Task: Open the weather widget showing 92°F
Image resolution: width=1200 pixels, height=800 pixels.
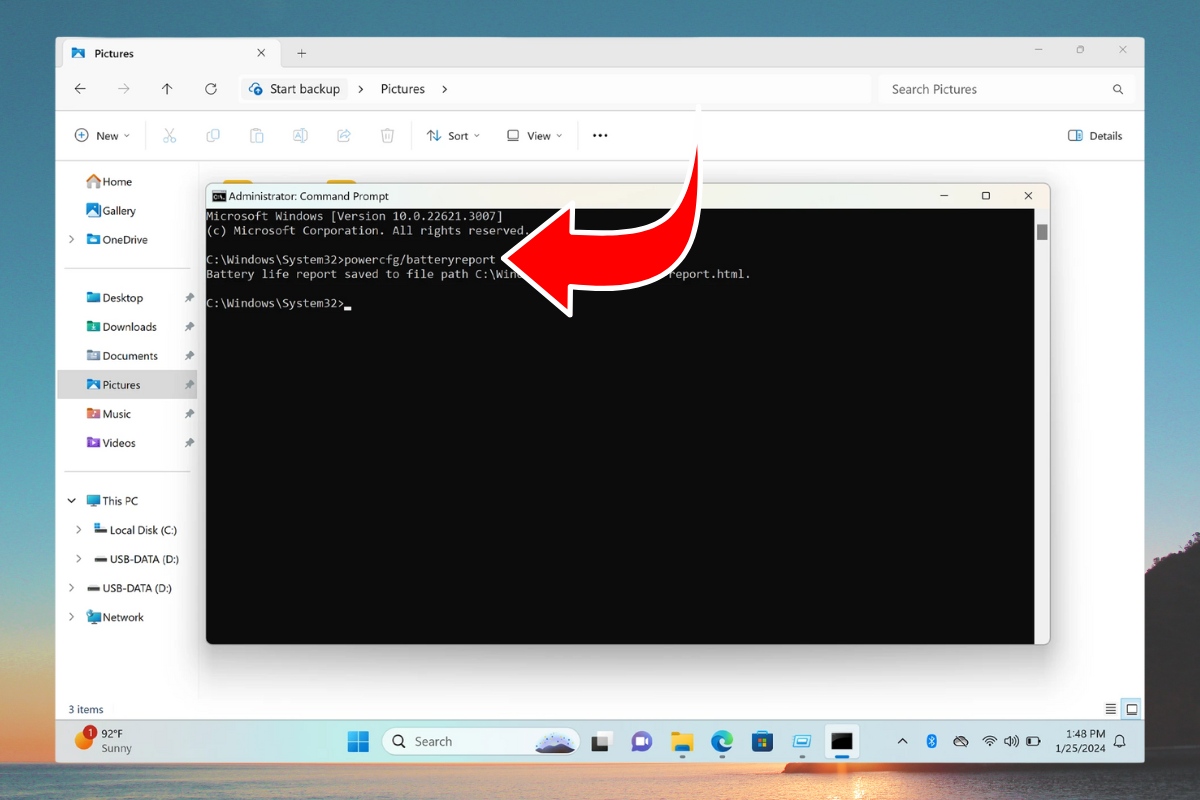Action: pyautogui.click(x=104, y=741)
